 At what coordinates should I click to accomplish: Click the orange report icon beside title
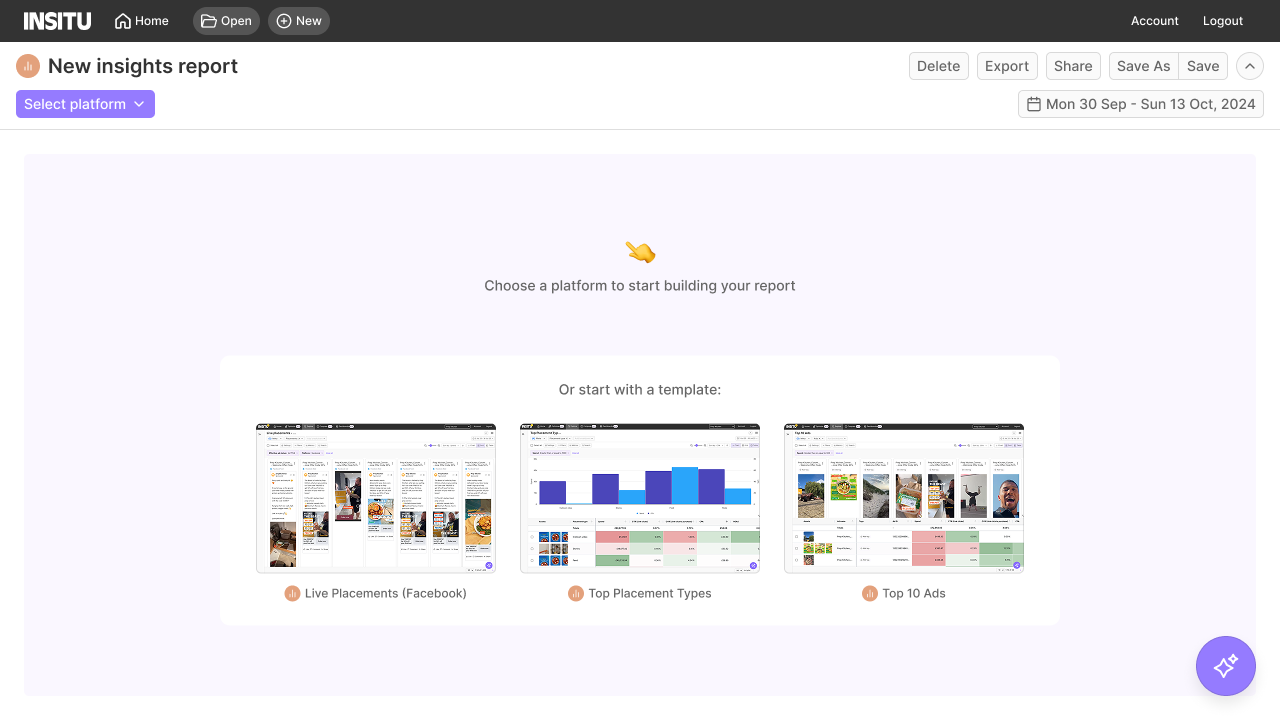tap(28, 66)
